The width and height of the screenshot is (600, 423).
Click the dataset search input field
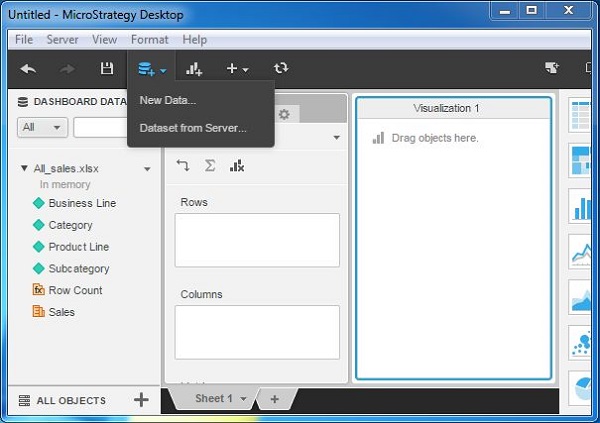tap(100, 128)
